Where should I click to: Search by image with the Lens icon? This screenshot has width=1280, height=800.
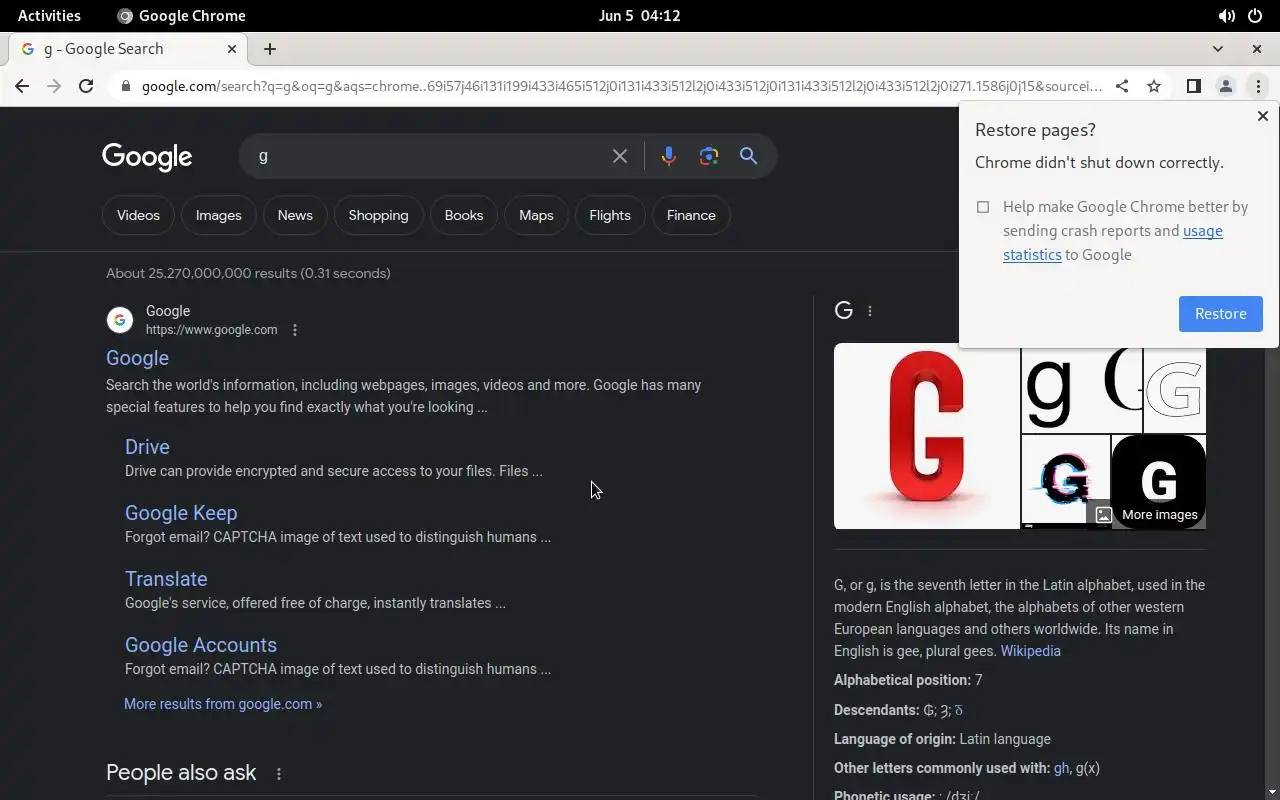[x=709, y=156]
